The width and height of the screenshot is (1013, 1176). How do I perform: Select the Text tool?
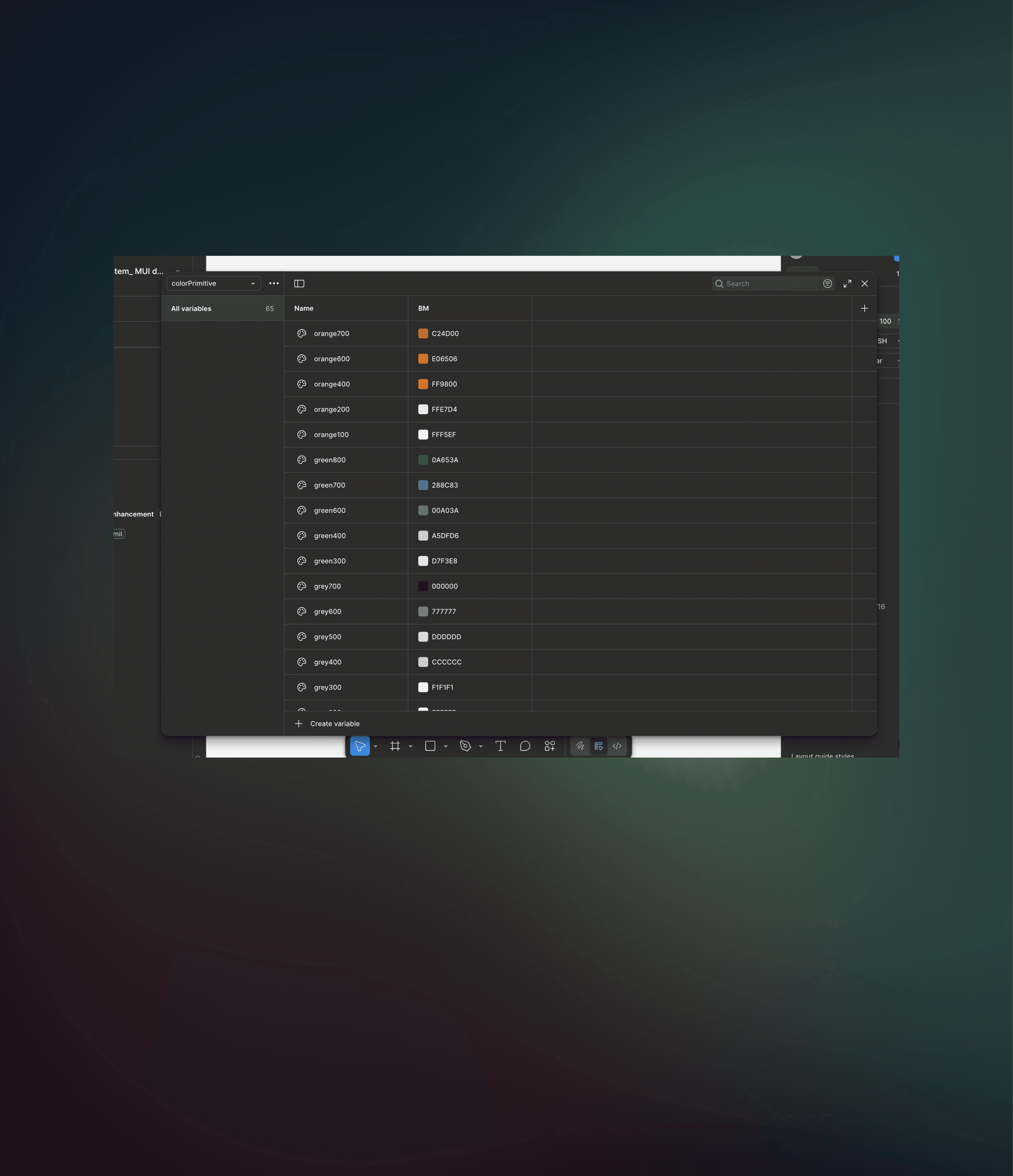click(x=500, y=746)
